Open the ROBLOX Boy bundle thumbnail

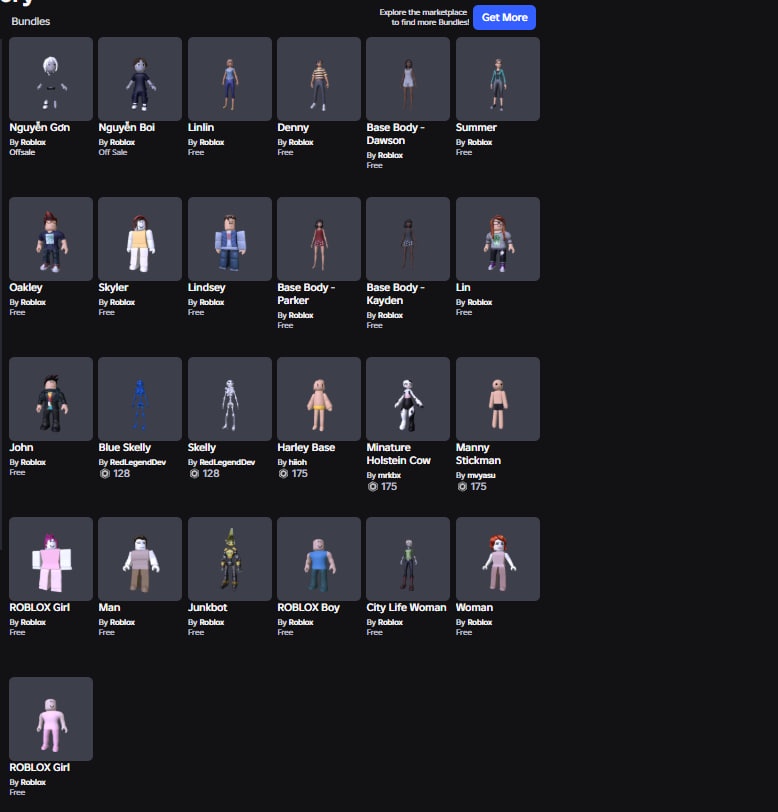click(x=319, y=559)
